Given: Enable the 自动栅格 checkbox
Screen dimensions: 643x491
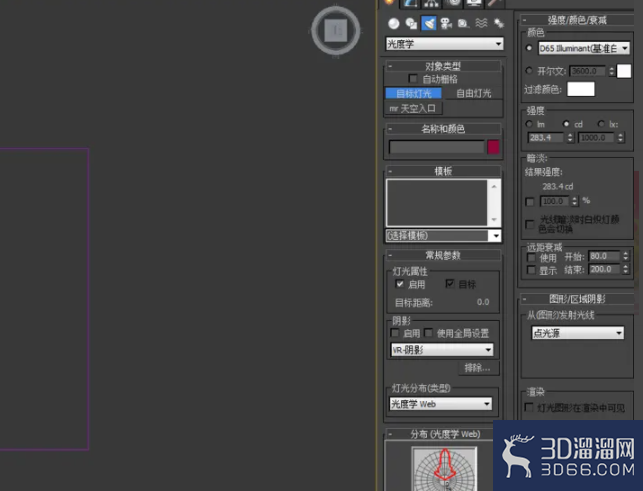Looking at the screenshot, I should coord(413,78).
